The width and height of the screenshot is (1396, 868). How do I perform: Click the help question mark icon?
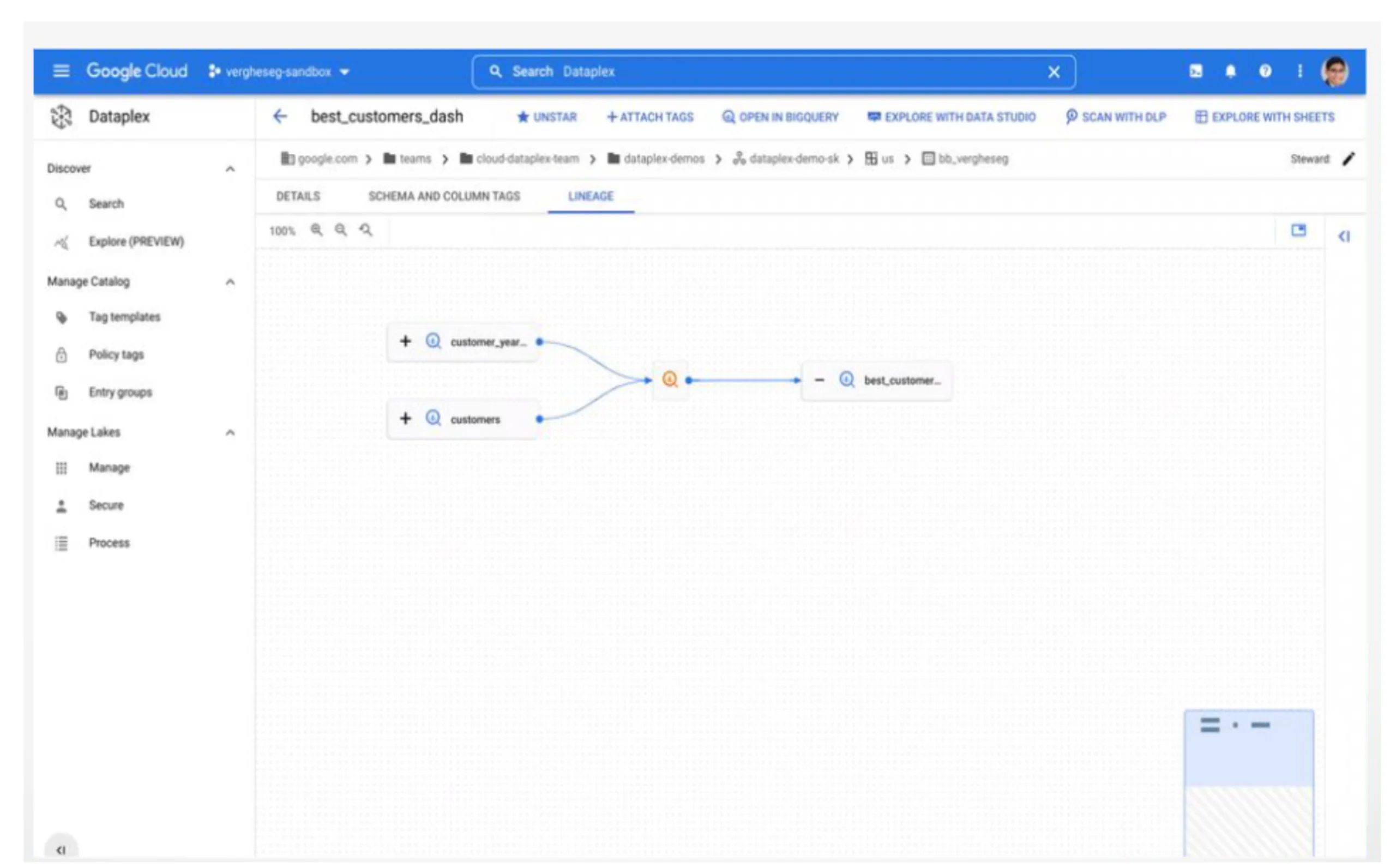click(x=1265, y=71)
